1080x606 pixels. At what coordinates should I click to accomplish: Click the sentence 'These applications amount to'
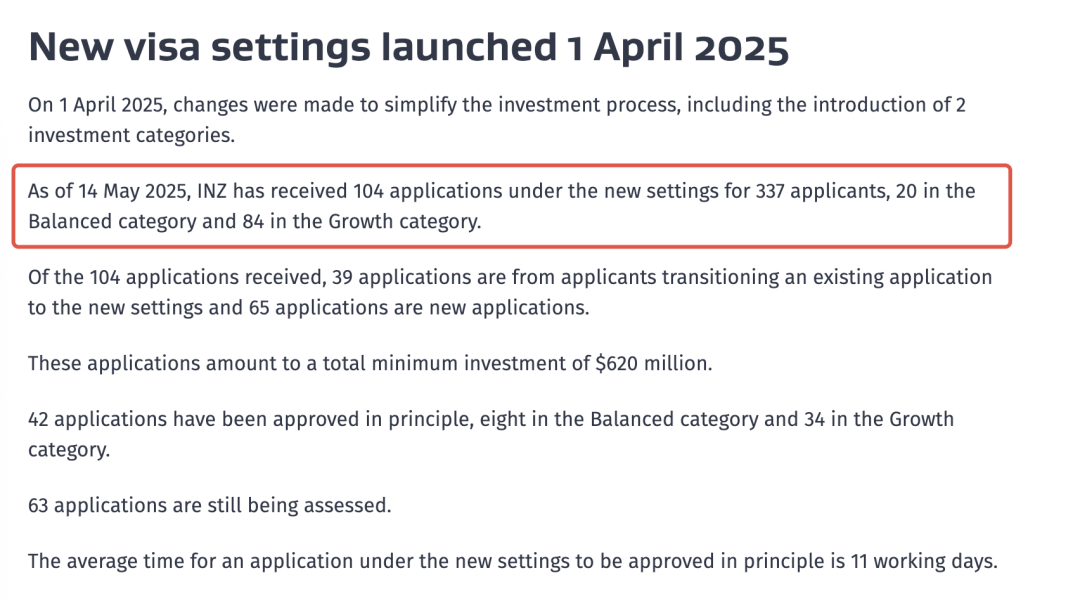click(x=370, y=363)
